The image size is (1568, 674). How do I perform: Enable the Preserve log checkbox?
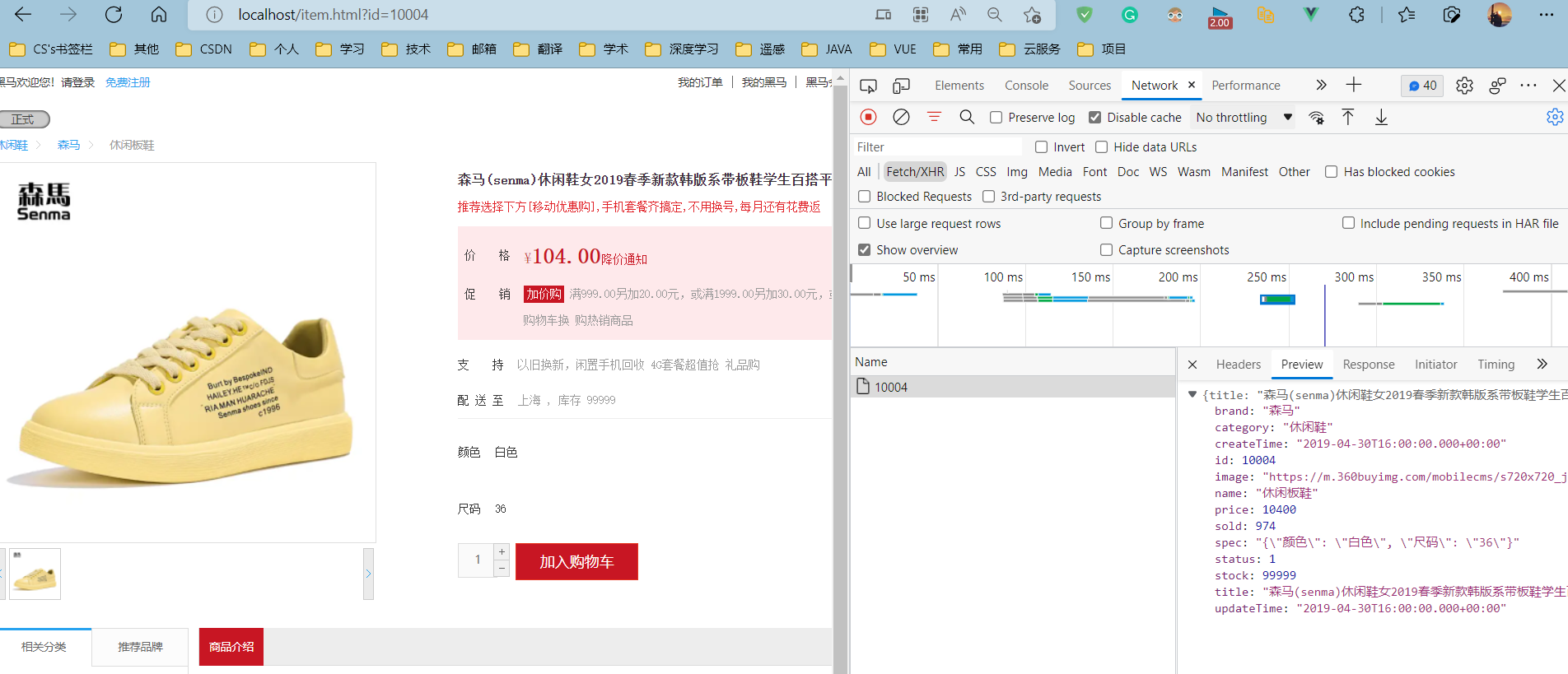click(996, 118)
